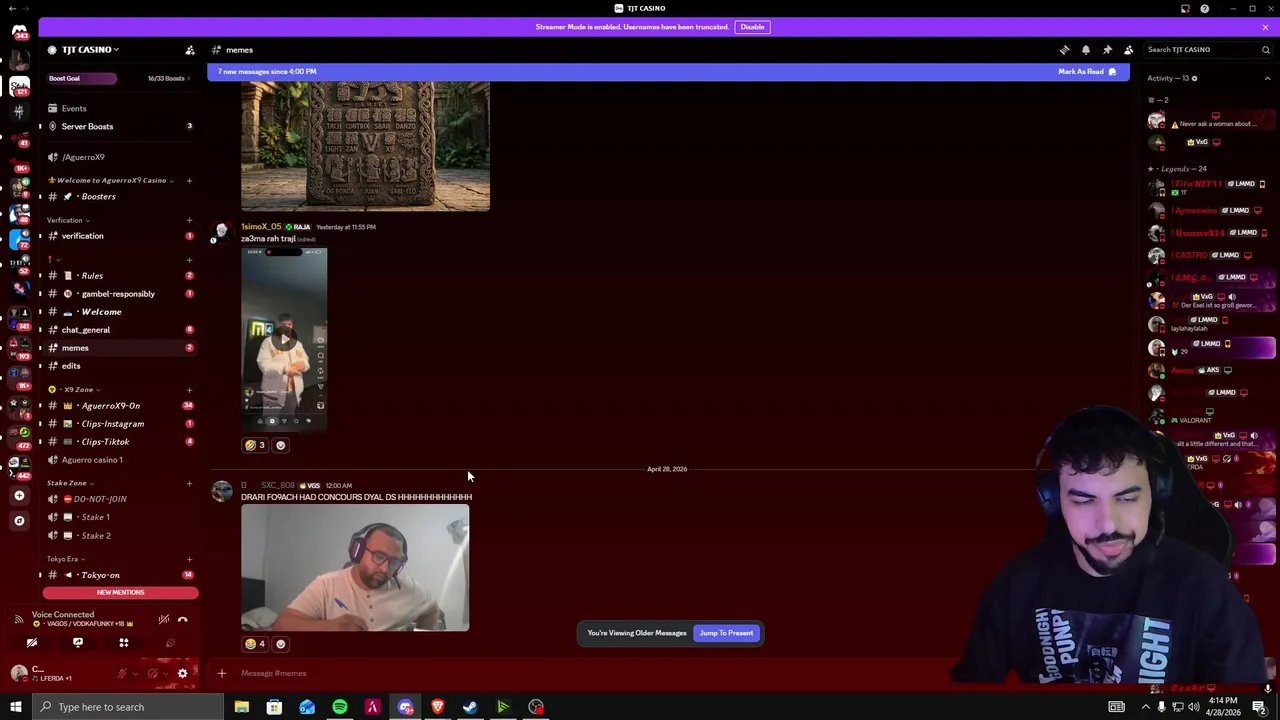Image resolution: width=1280 pixels, height=720 pixels.
Task: Click 16/33 Boosts link
Action: (168, 78)
